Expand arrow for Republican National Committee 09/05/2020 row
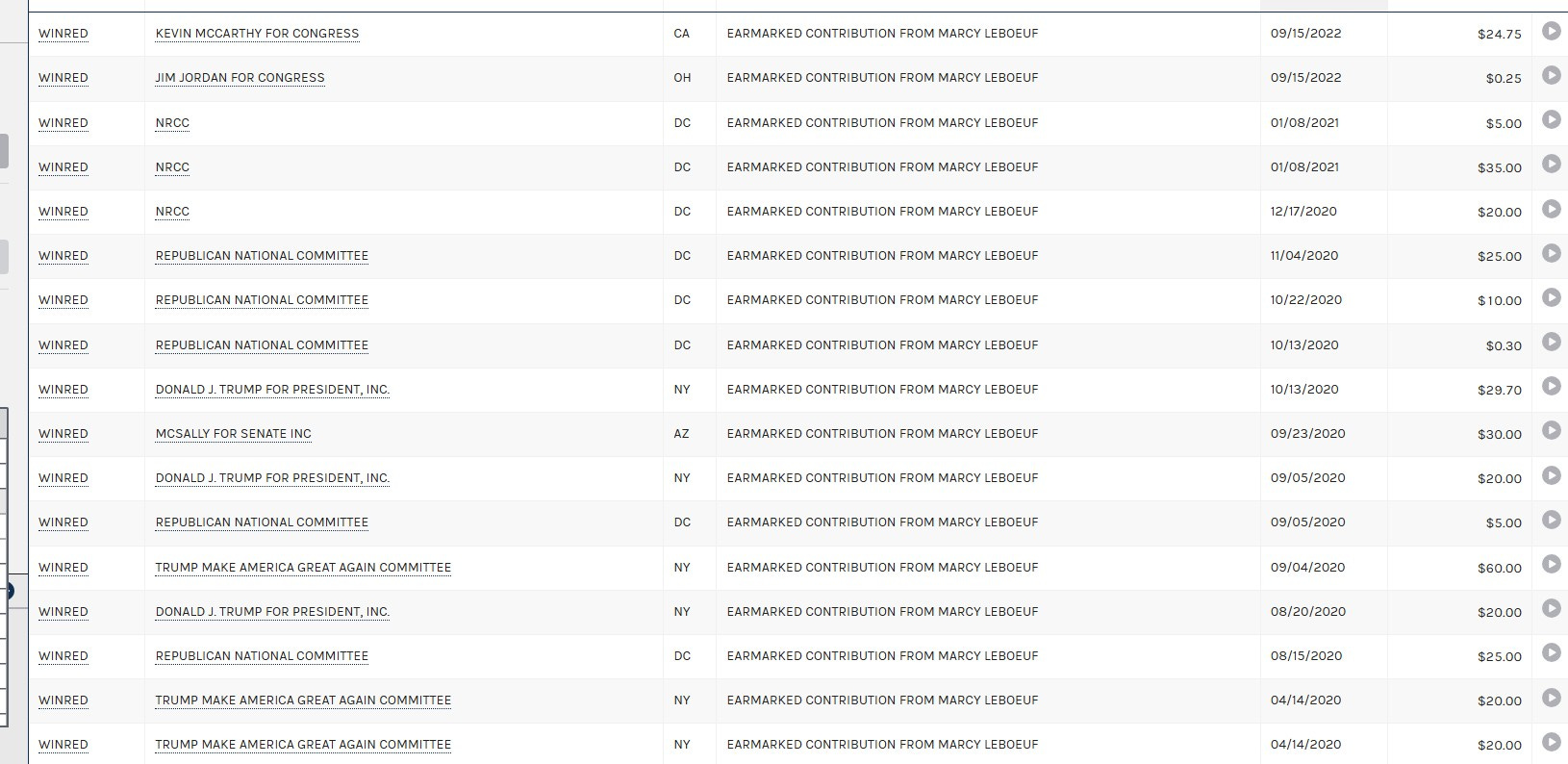Image resolution: width=1568 pixels, height=764 pixels. pyautogui.click(x=1551, y=520)
